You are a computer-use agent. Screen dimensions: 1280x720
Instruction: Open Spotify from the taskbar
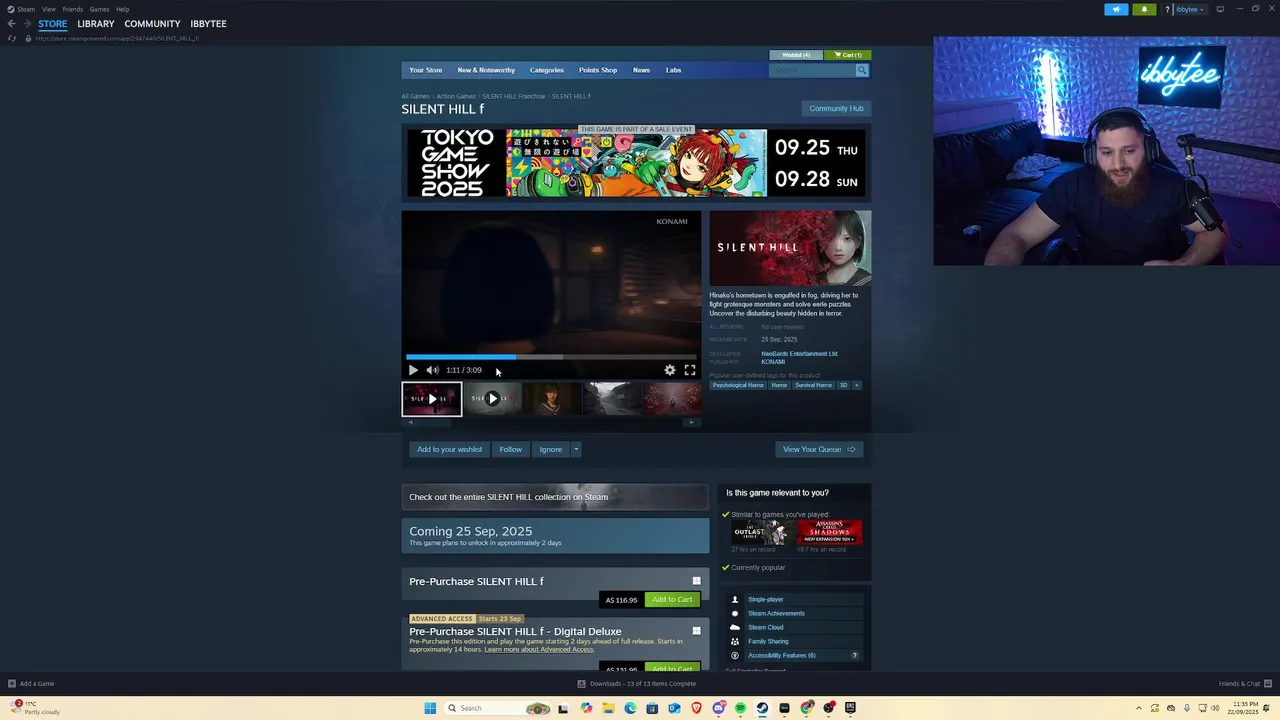pyautogui.click(x=740, y=708)
